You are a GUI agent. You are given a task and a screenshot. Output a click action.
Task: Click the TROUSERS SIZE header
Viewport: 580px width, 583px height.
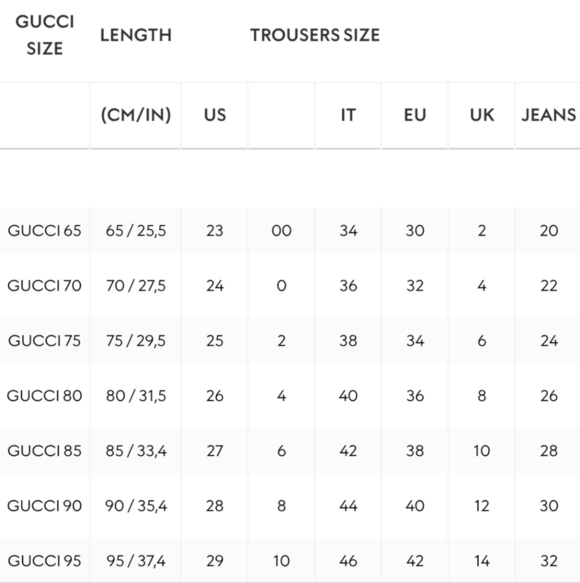pos(315,35)
